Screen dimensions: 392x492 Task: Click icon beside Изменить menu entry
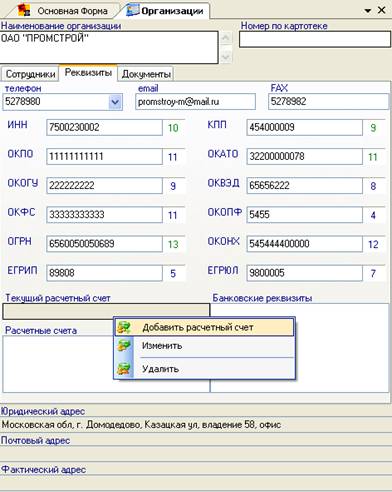coord(124,345)
